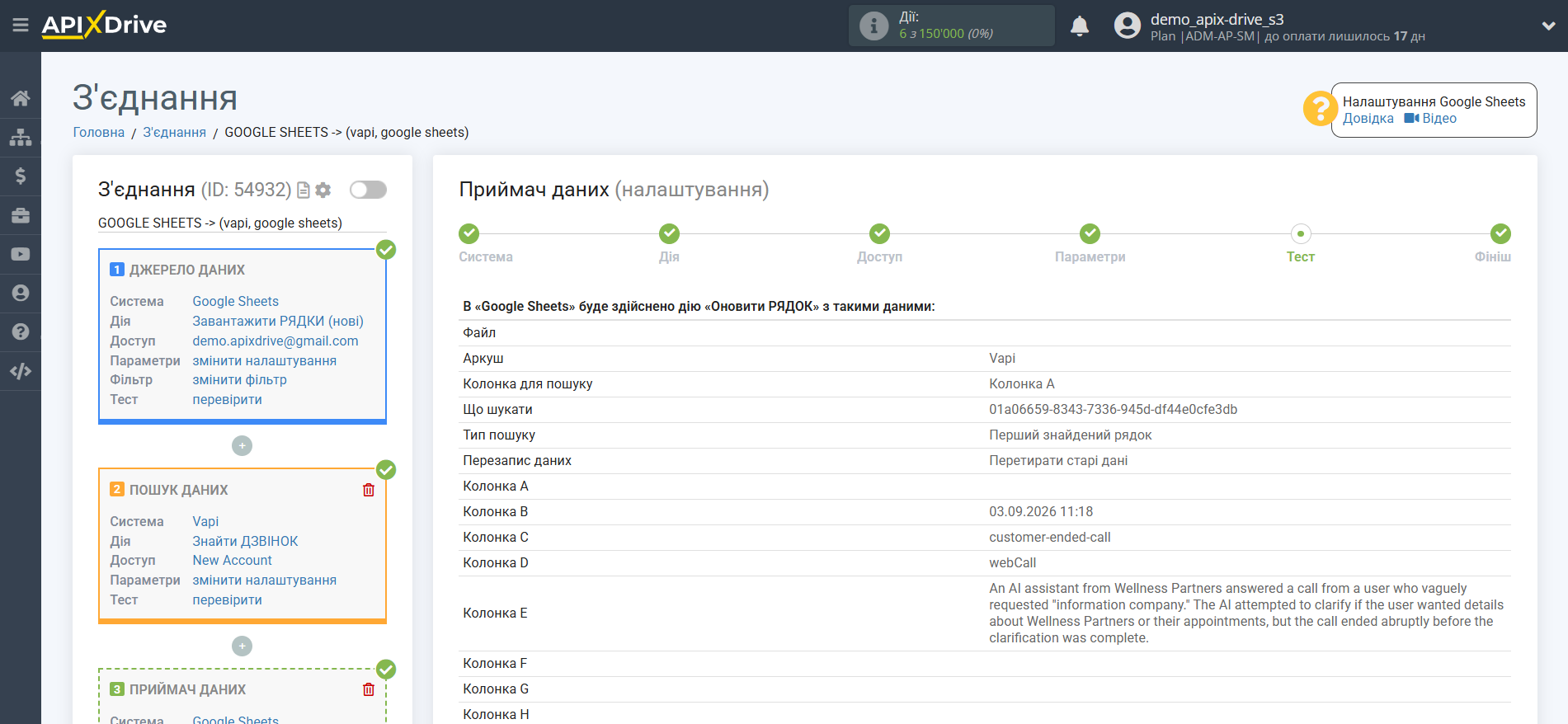Click New Account access link
Viewport: 1568px width, 724px height.
click(232, 560)
